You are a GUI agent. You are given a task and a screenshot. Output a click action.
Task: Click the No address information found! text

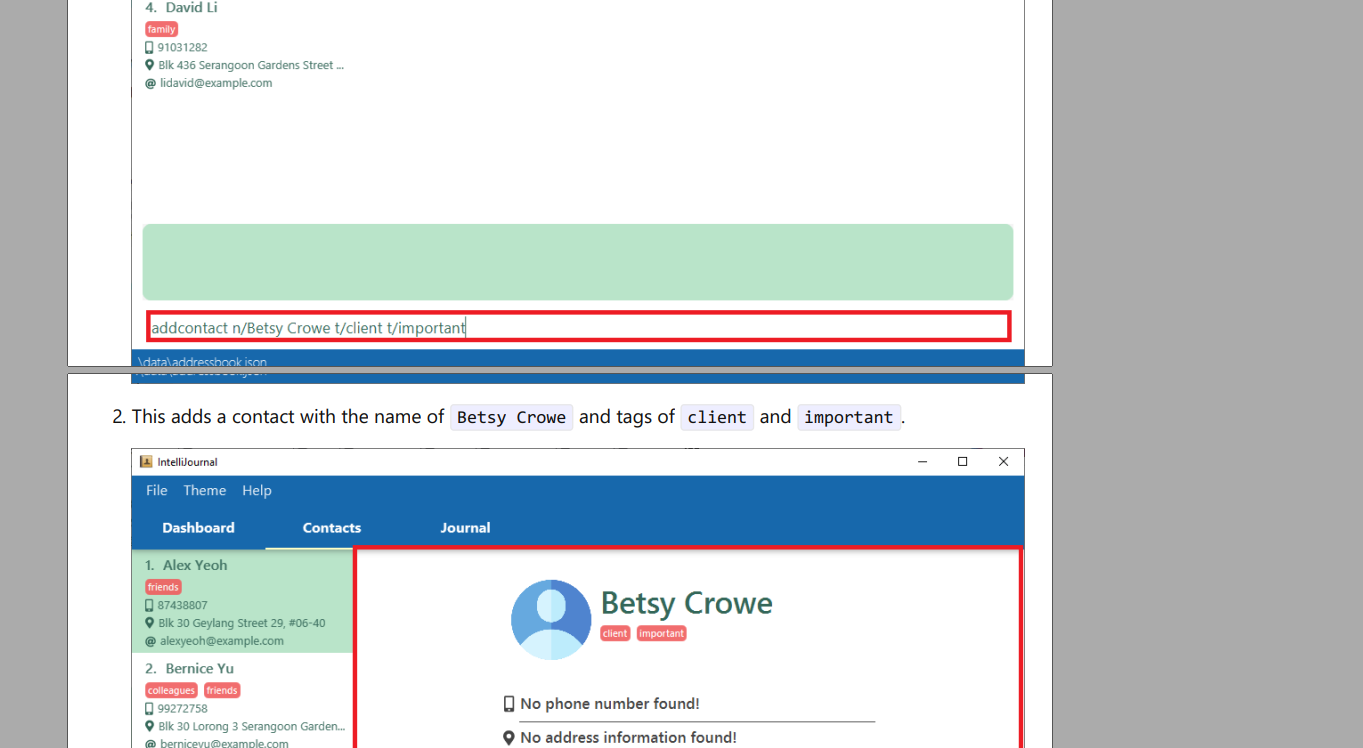(x=628, y=738)
